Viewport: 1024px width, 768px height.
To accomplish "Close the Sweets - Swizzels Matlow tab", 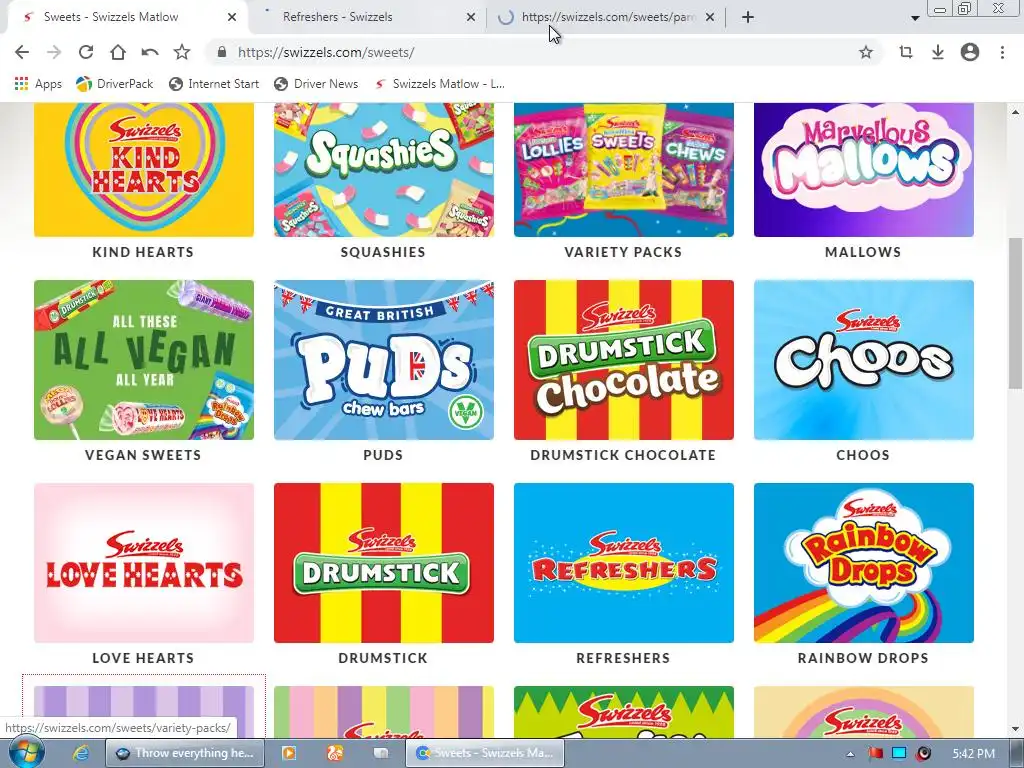I will click(232, 17).
